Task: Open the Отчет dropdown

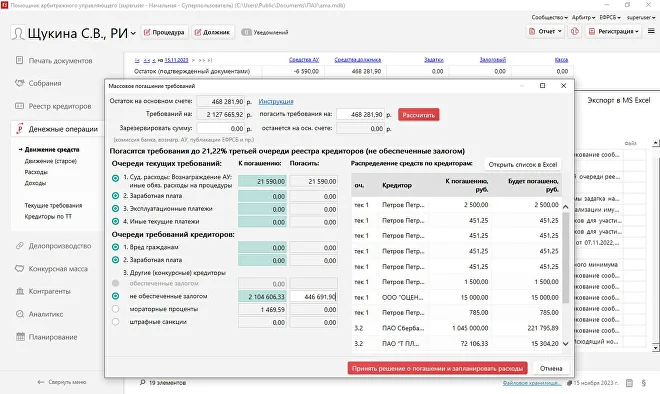Action: click(546, 31)
